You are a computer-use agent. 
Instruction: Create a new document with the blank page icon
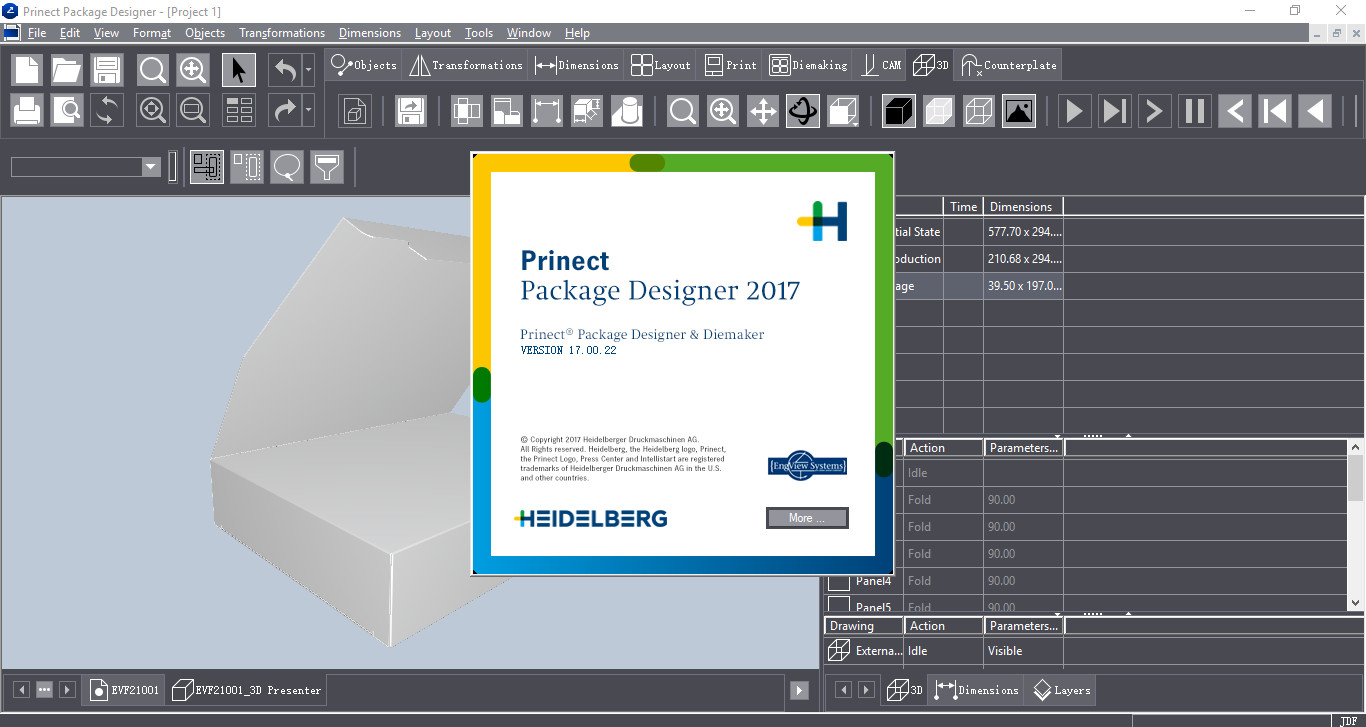click(x=27, y=70)
